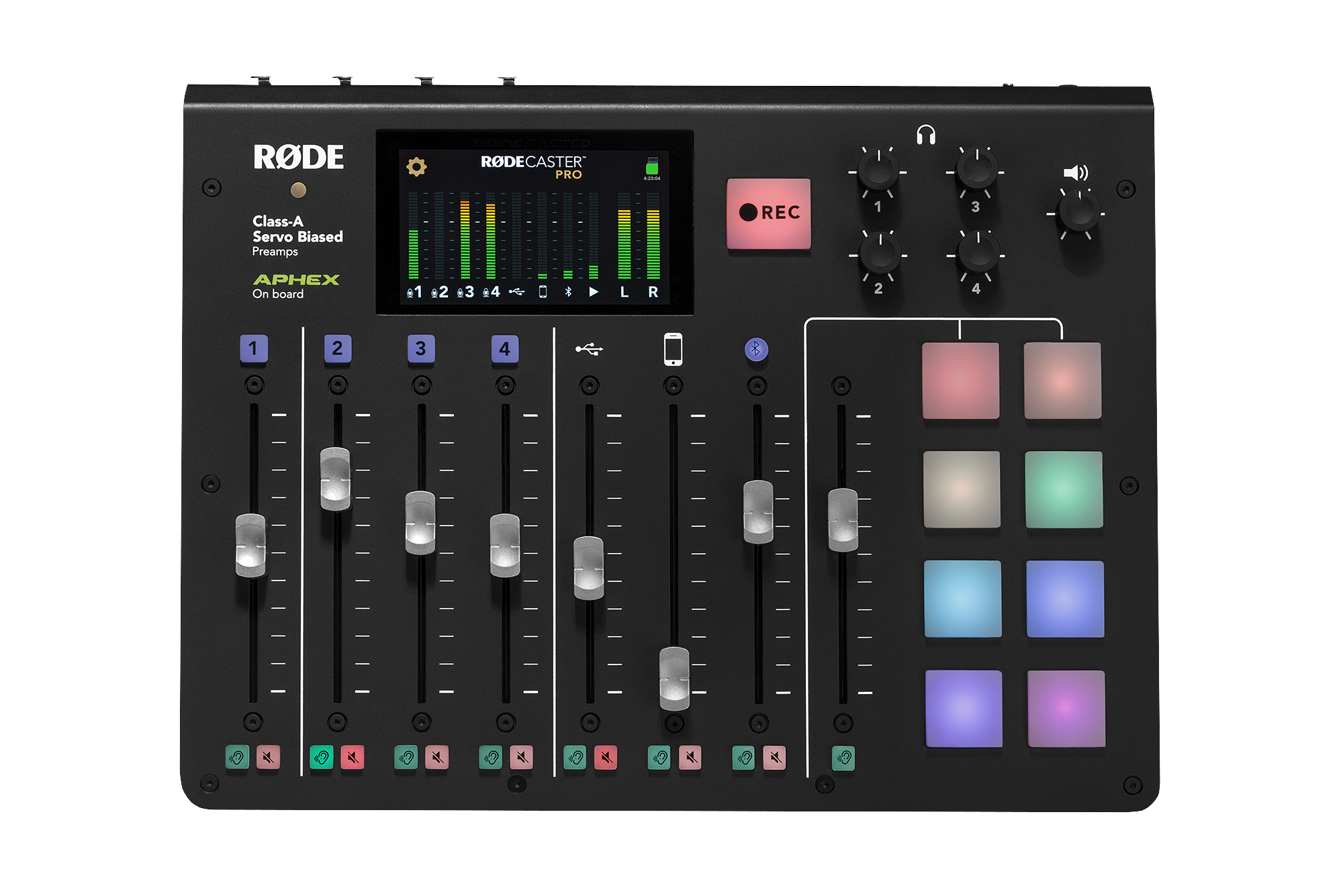
Task: Select channel 4 button
Action: click(x=506, y=349)
